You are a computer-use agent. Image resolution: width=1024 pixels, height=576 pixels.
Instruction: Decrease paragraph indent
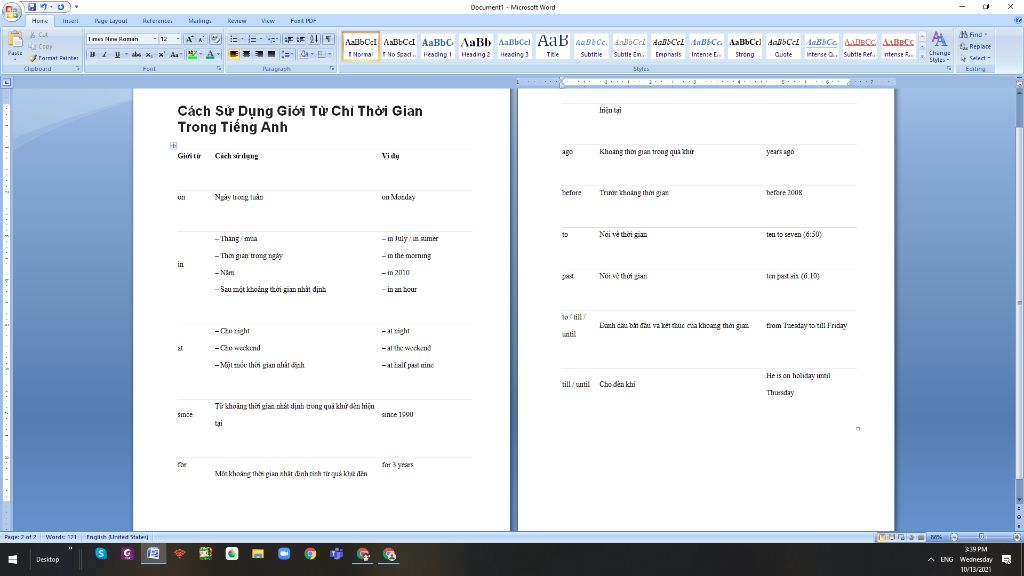288,39
